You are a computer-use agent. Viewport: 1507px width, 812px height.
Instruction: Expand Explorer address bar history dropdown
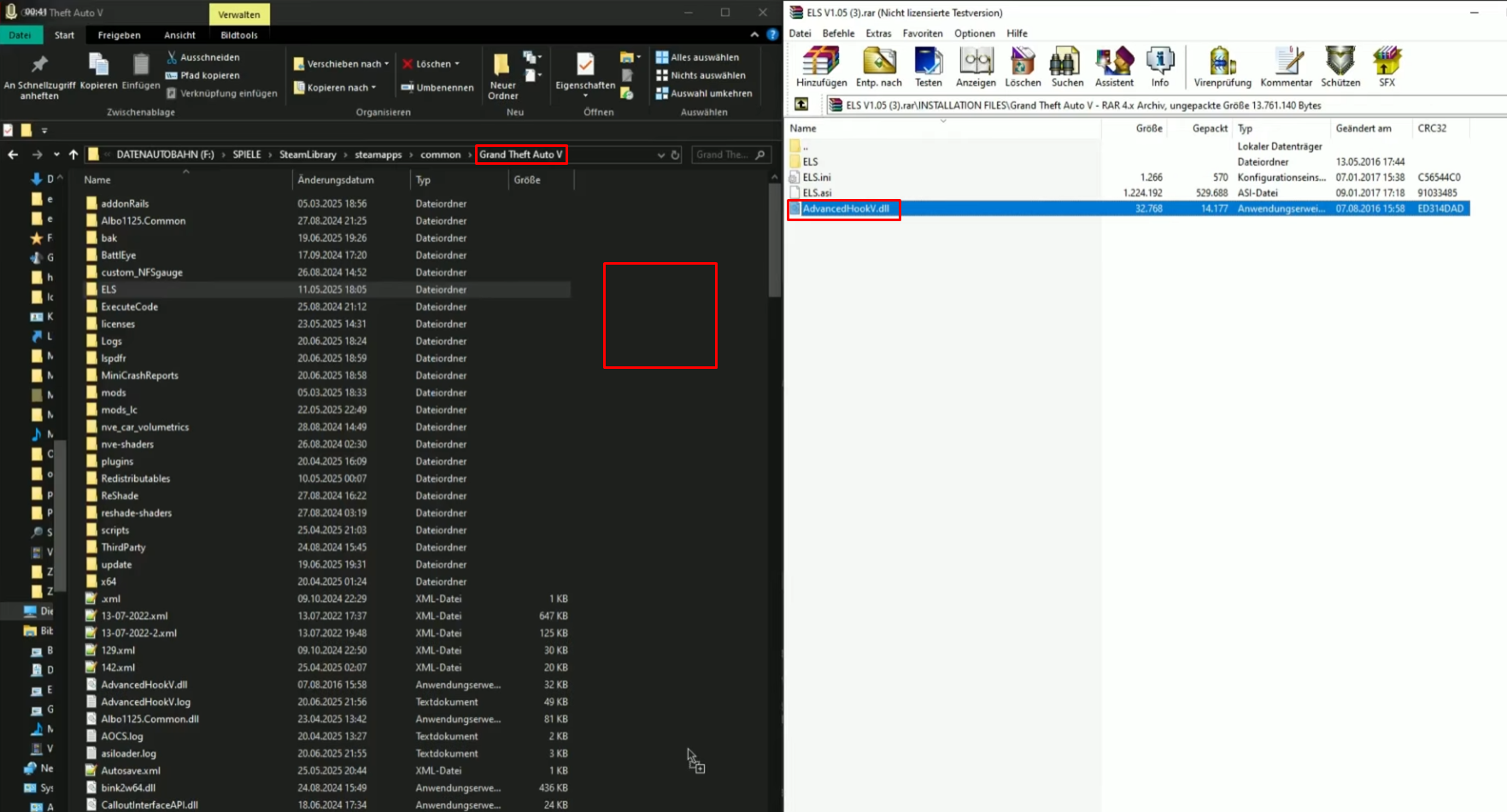click(x=660, y=155)
